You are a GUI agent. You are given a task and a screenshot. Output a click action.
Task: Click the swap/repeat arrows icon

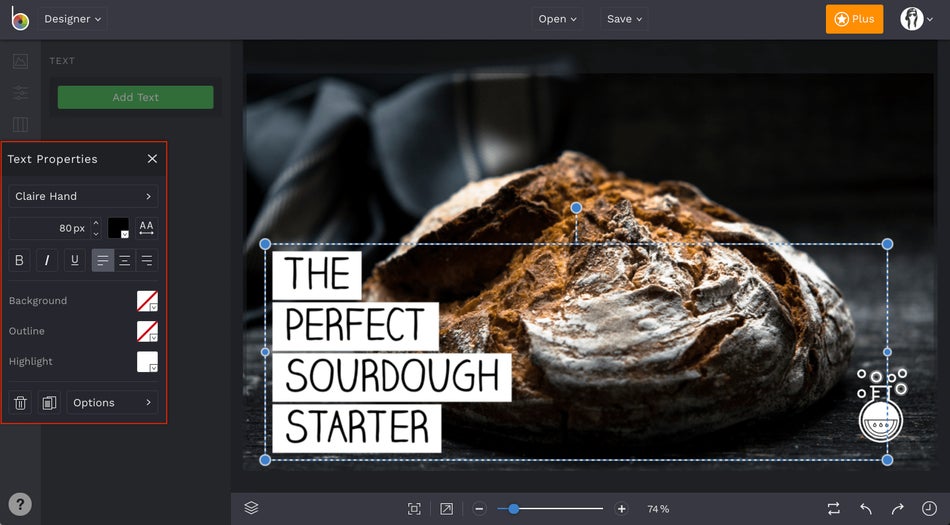834,509
